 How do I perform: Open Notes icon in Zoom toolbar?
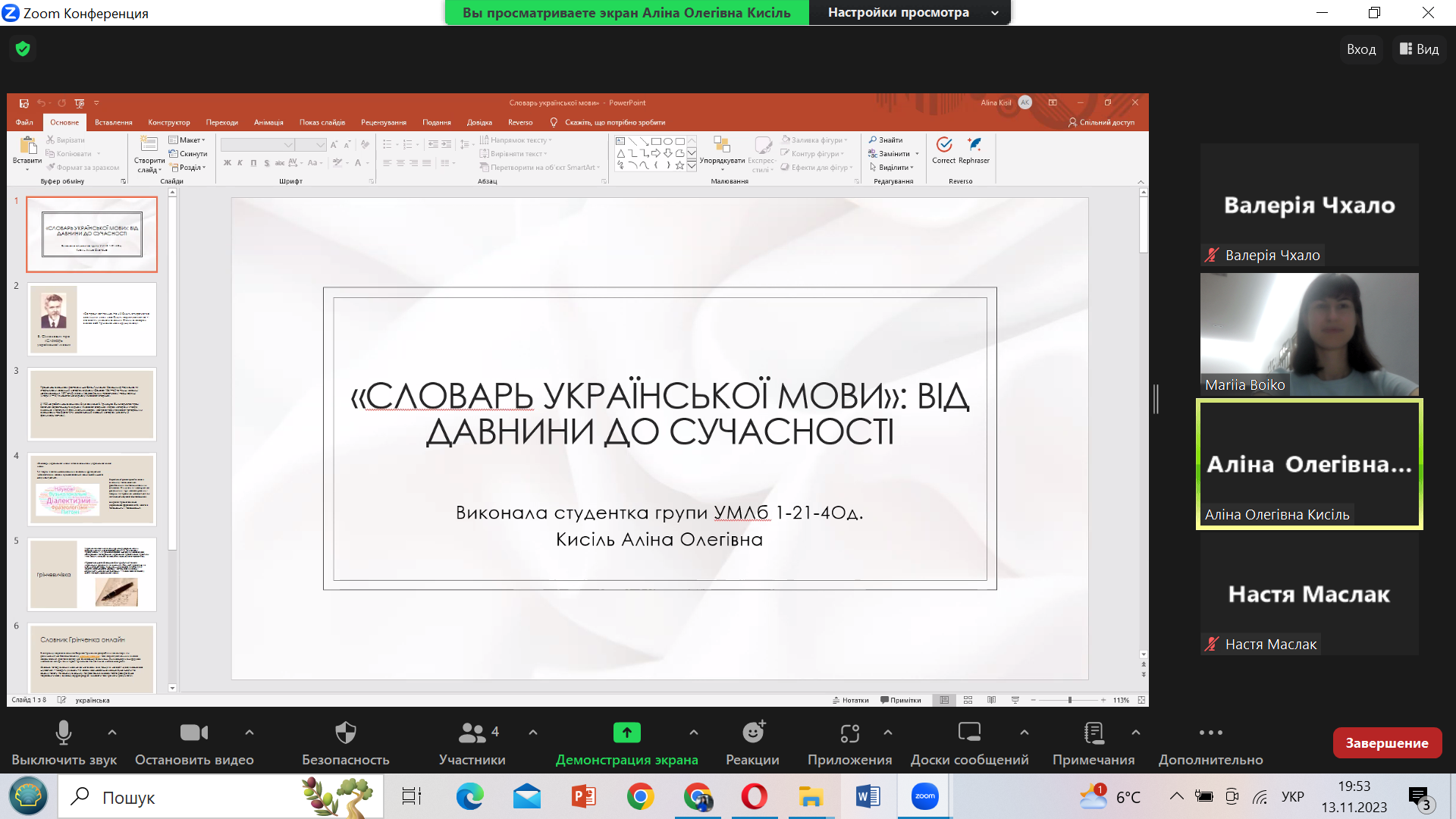pyautogui.click(x=1094, y=733)
